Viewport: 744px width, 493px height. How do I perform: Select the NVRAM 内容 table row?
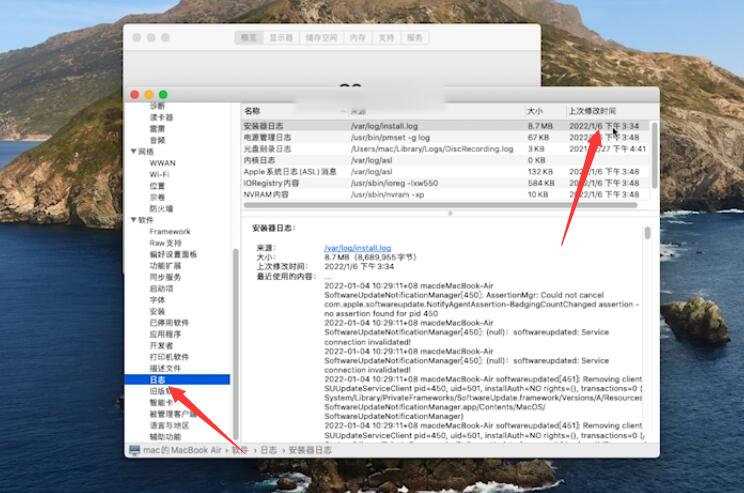[x=446, y=194]
